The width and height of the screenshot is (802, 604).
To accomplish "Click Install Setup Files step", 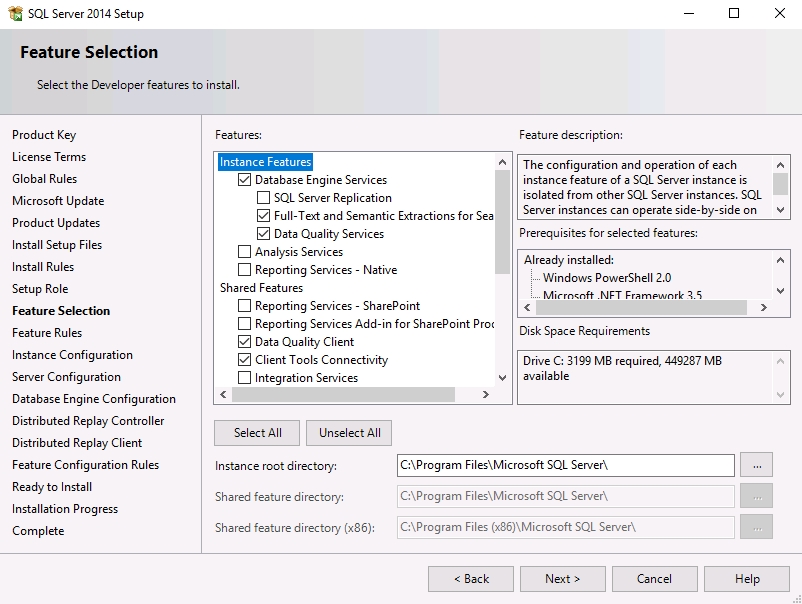I will tap(57, 244).
